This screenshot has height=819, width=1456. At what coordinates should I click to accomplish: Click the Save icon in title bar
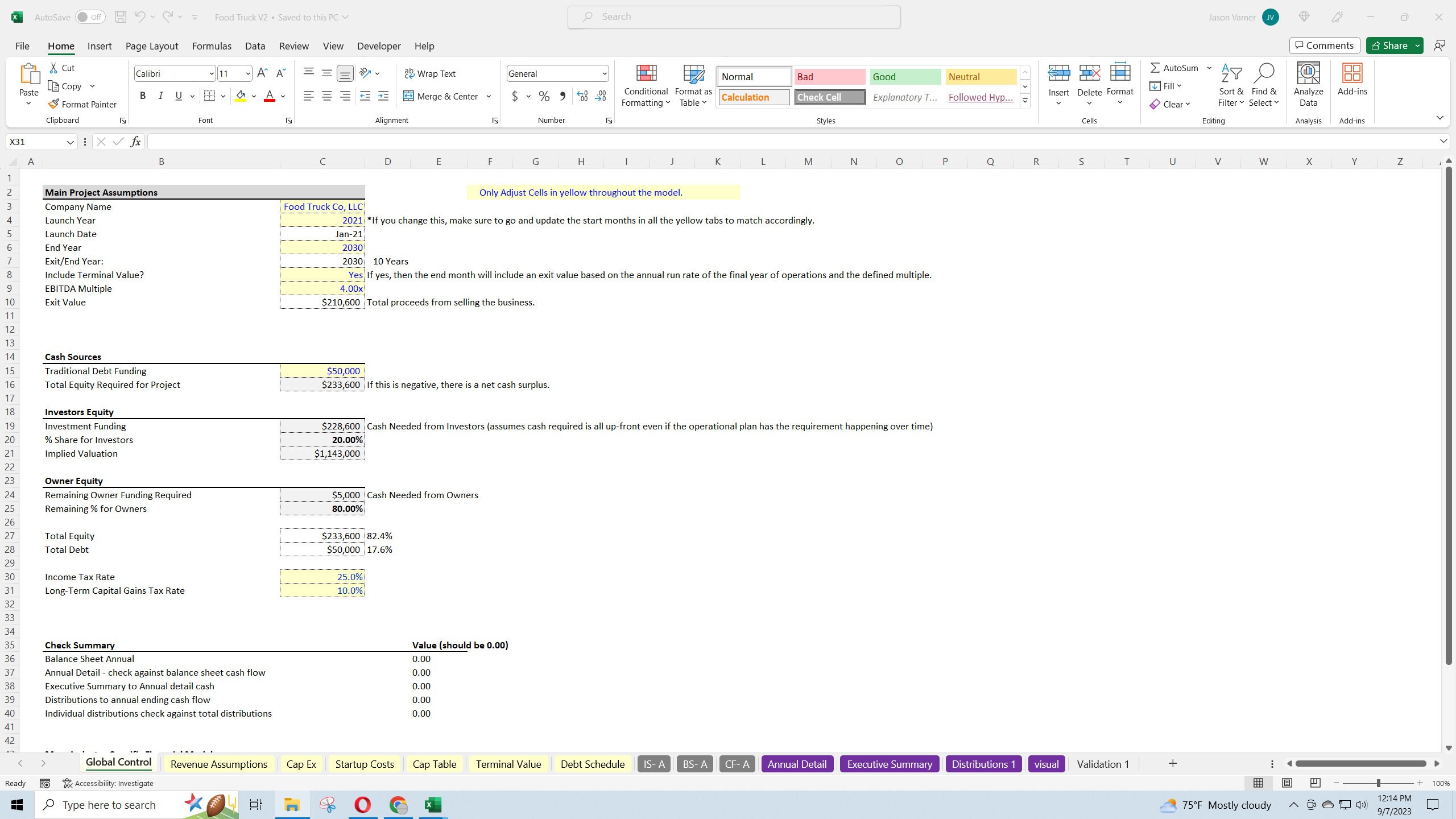coord(121,17)
